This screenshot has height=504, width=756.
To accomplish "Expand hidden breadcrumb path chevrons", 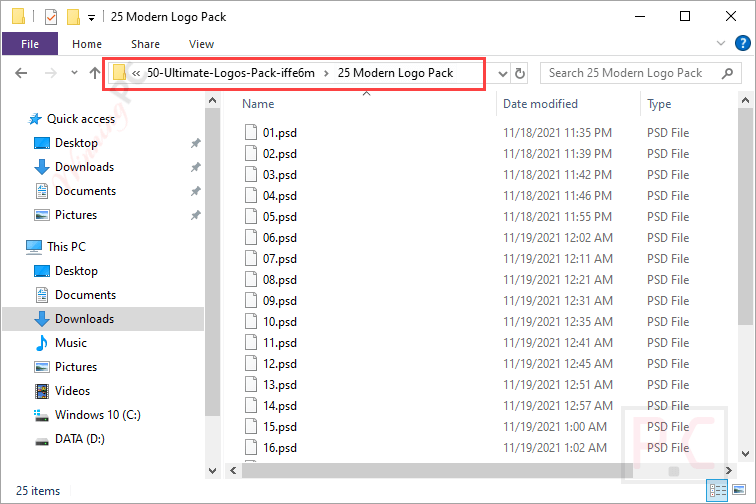I will tap(136, 73).
